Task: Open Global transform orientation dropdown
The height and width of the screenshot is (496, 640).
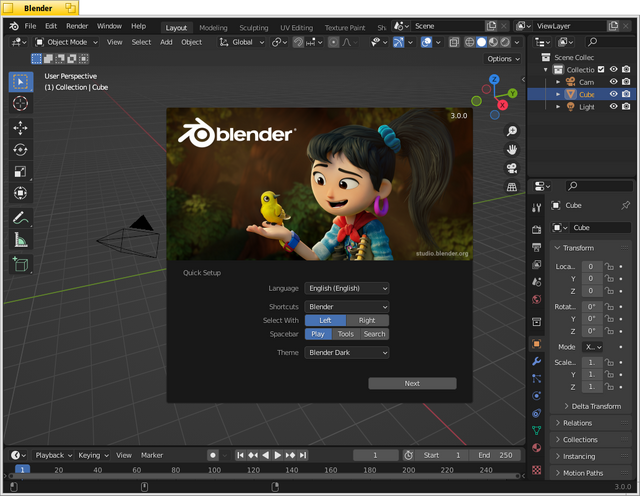Action: click(x=242, y=42)
